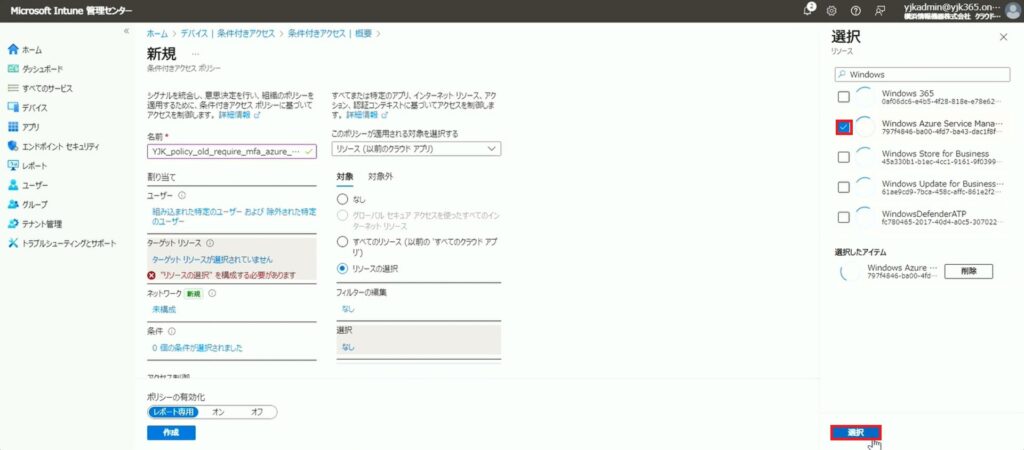Set policy state to レポート専用
This screenshot has width=1024, height=450.
click(172, 412)
